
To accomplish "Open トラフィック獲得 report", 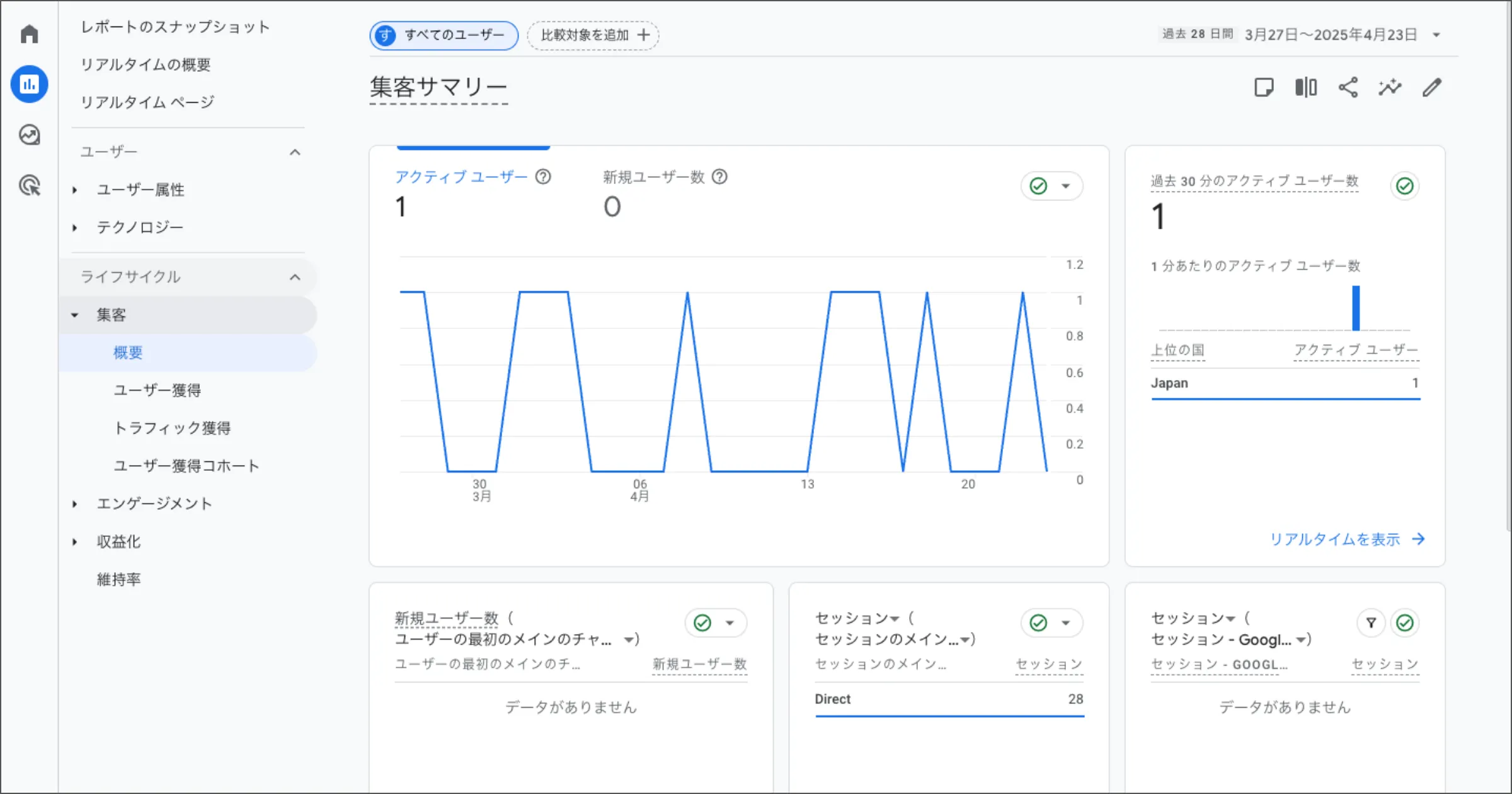I will (172, 429).
